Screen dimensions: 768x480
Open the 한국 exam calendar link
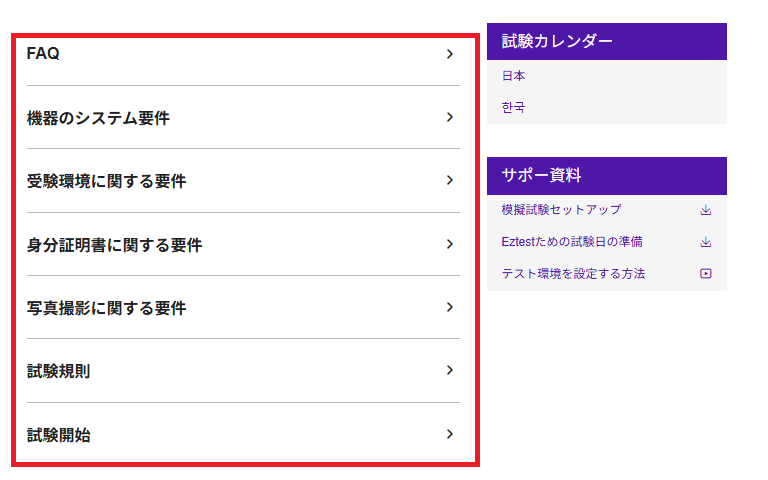click(x=513, y=107)
